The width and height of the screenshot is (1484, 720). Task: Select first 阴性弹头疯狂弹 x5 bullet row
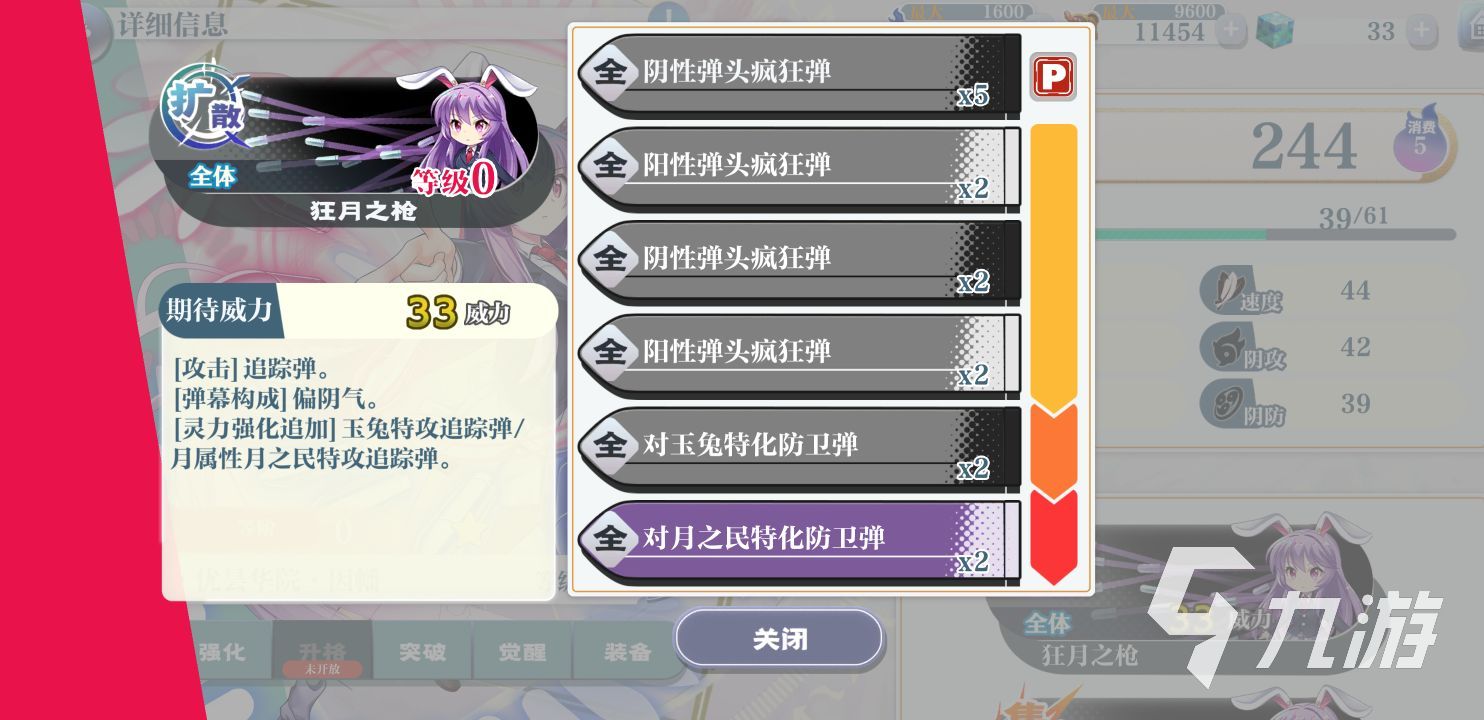tap(800, 74)
